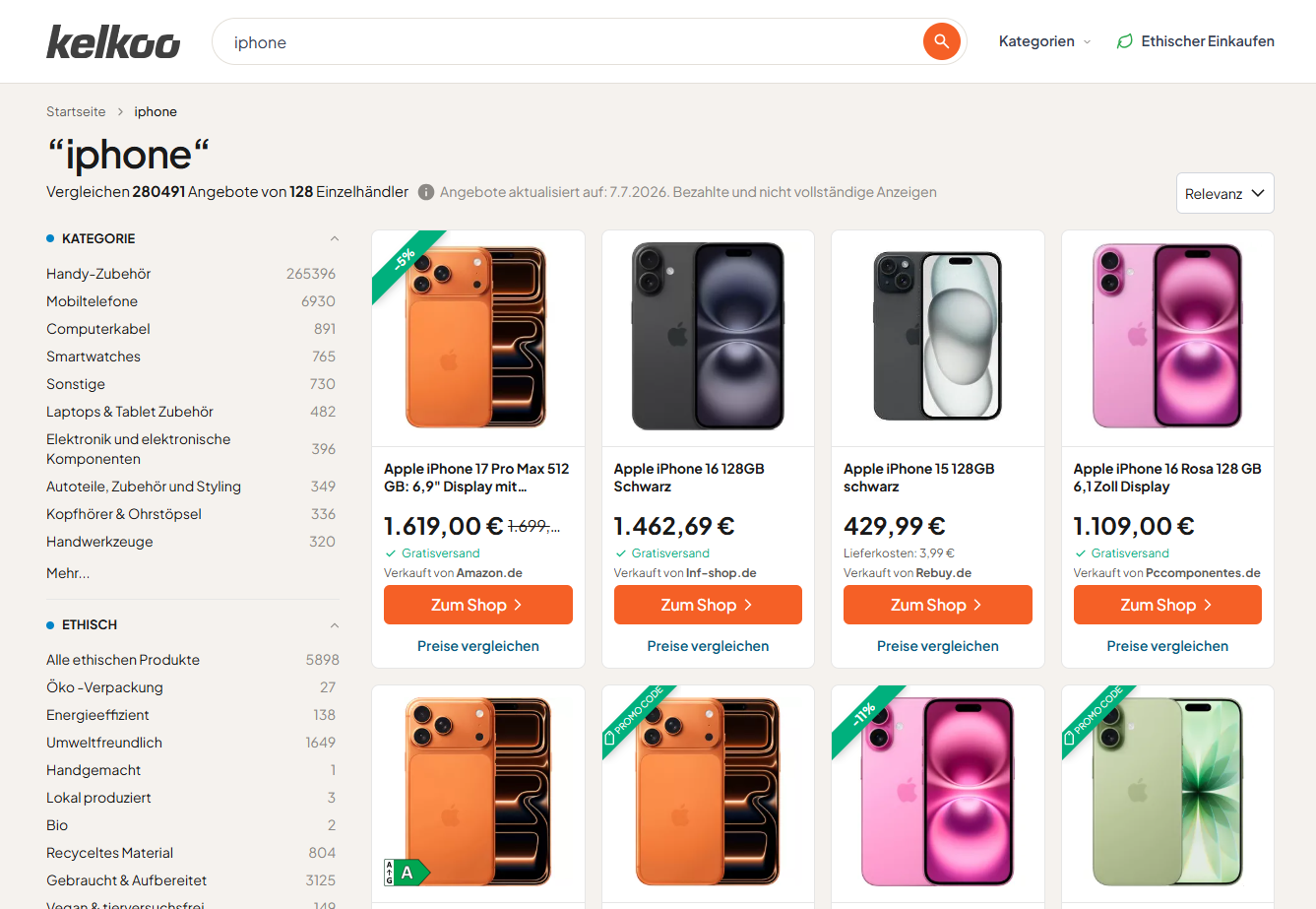
Task: Click the -5% discount ribbon on iPhone 17
Action: click(x=406, y=262)
